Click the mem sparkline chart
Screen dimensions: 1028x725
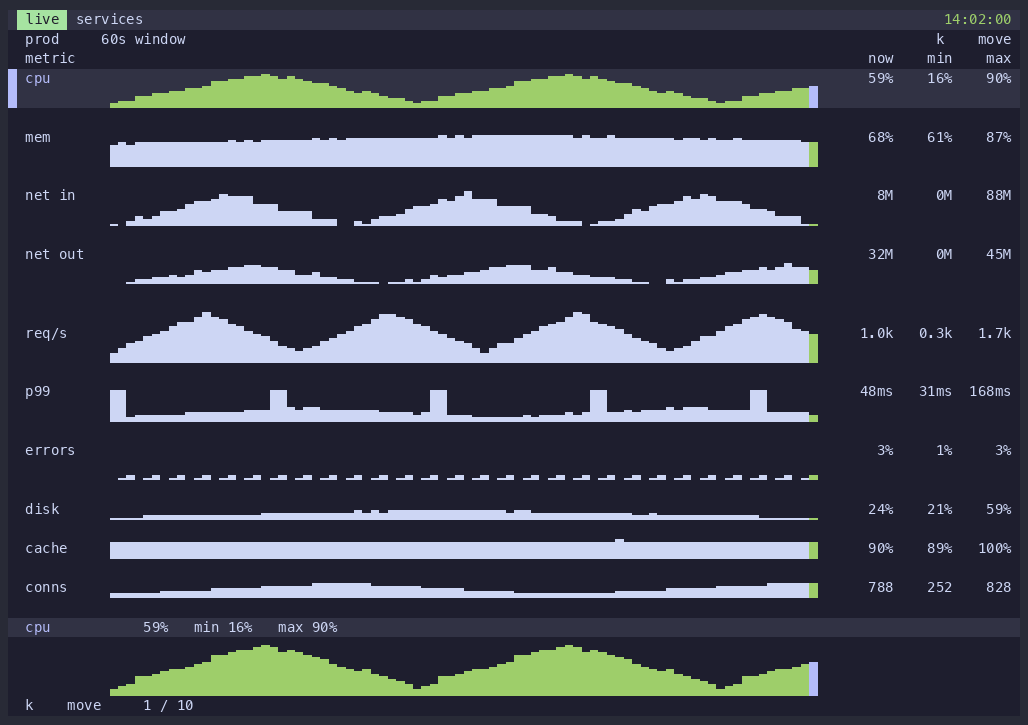coord(464,150)
